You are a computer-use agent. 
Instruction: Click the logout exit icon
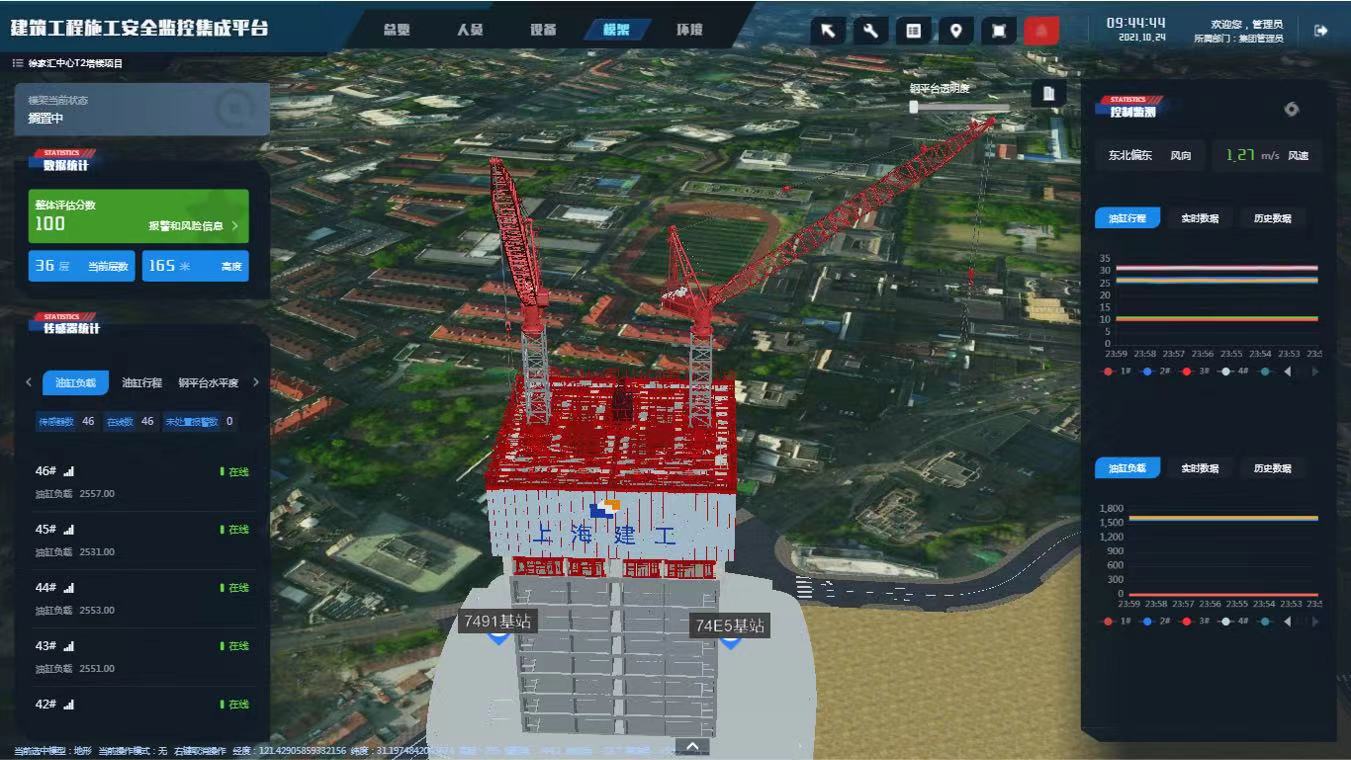[x=1320, y=30]
